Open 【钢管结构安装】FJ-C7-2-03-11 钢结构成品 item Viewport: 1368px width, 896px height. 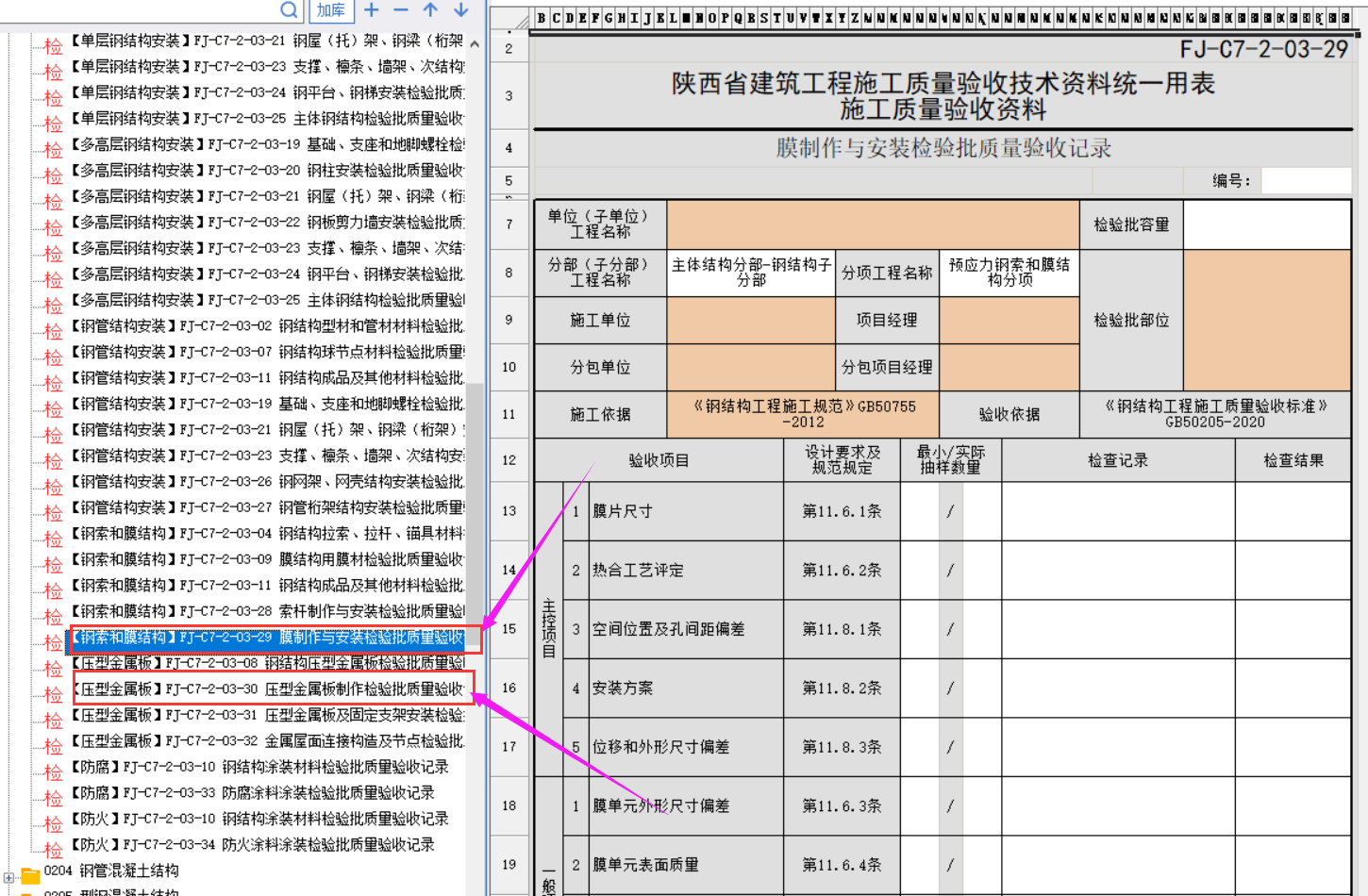pyautogui.click(x=267, y=378)
